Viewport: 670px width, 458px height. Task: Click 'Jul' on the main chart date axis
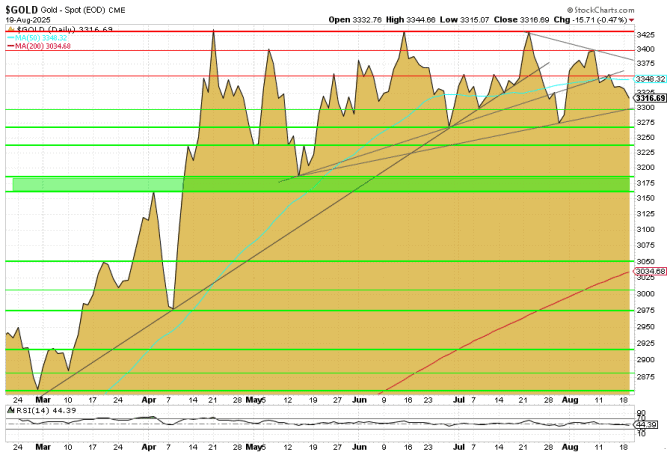click(x=458, y=400)
